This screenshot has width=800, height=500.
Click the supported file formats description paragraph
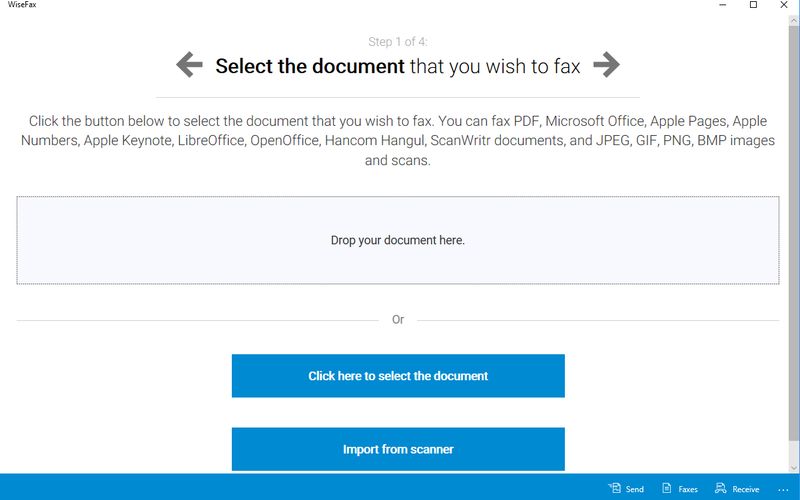[398, 140]
